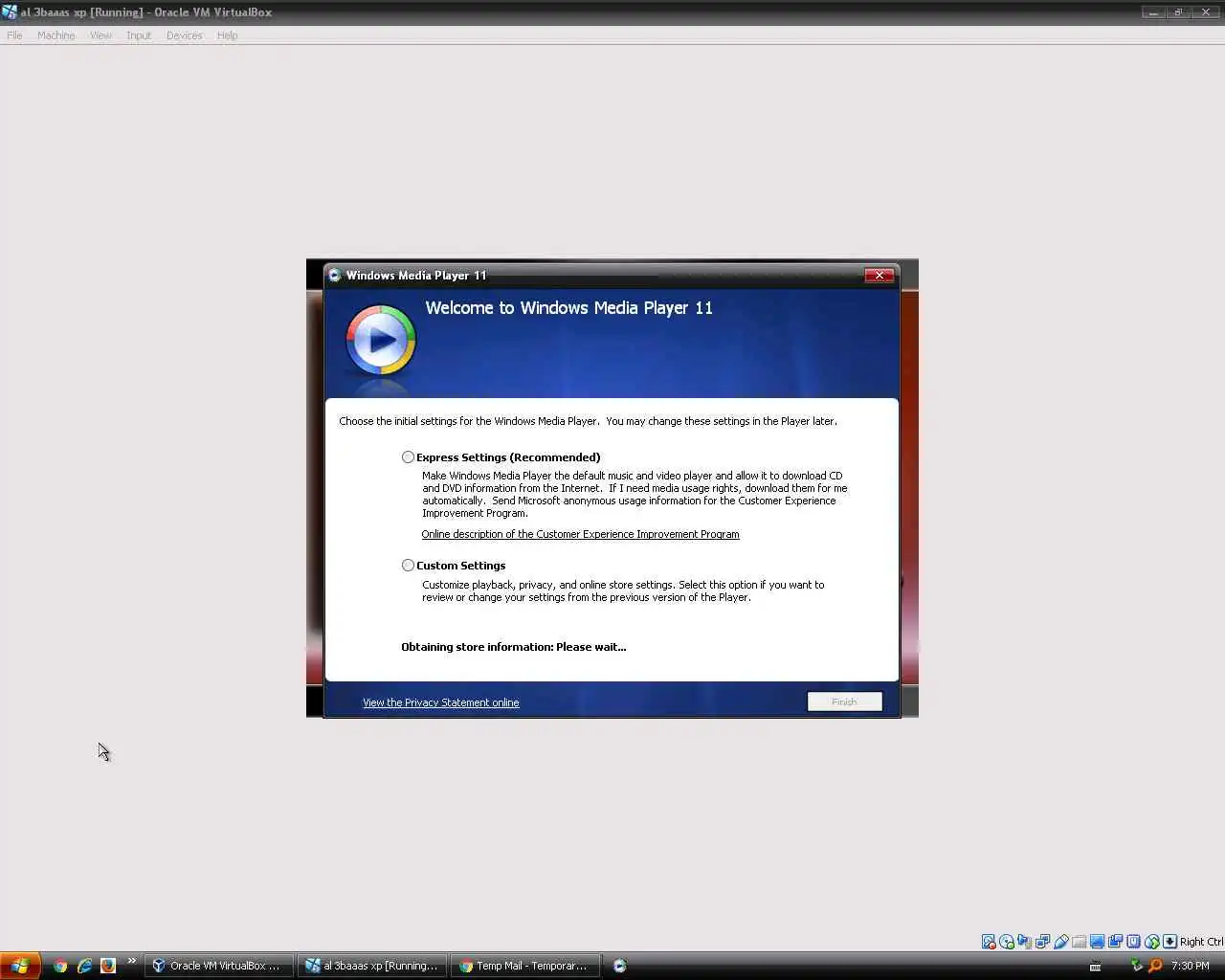Minimize the VirtualBox window
1225x980 pixels.
(x=1153, y=12)
